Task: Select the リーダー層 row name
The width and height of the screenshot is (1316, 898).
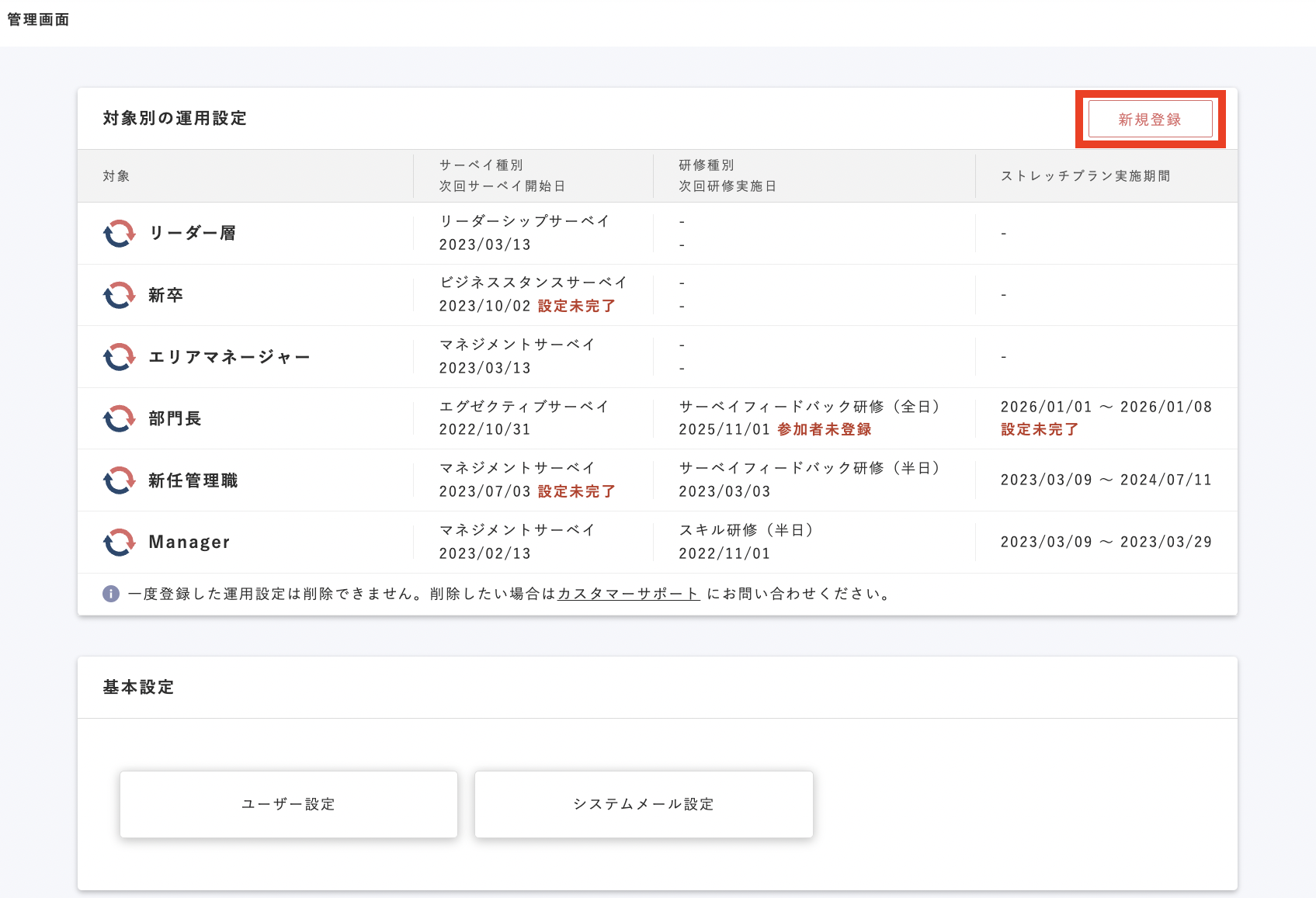Action: (193, 233)
